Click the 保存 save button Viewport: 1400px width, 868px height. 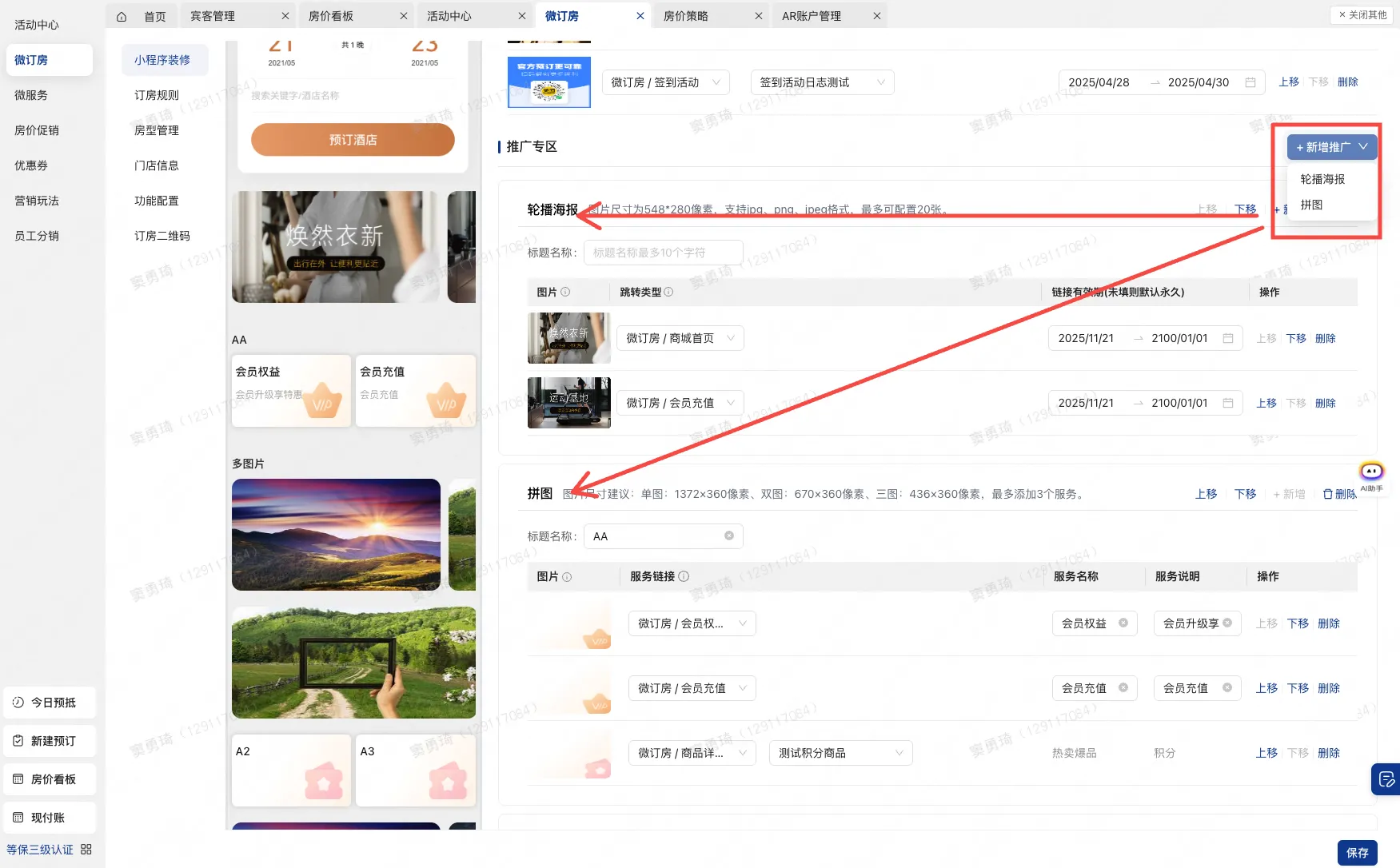point(1357,852)
